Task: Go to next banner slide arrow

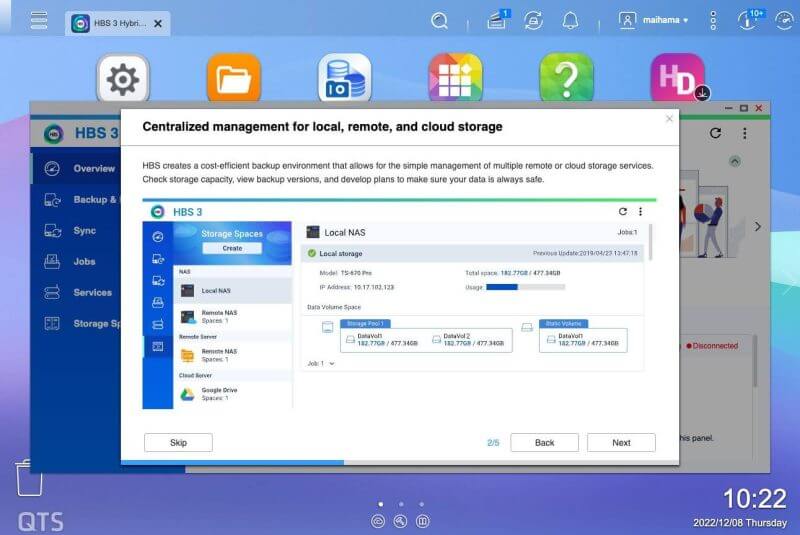Action: pyautogui.click(x=758, y=226)
